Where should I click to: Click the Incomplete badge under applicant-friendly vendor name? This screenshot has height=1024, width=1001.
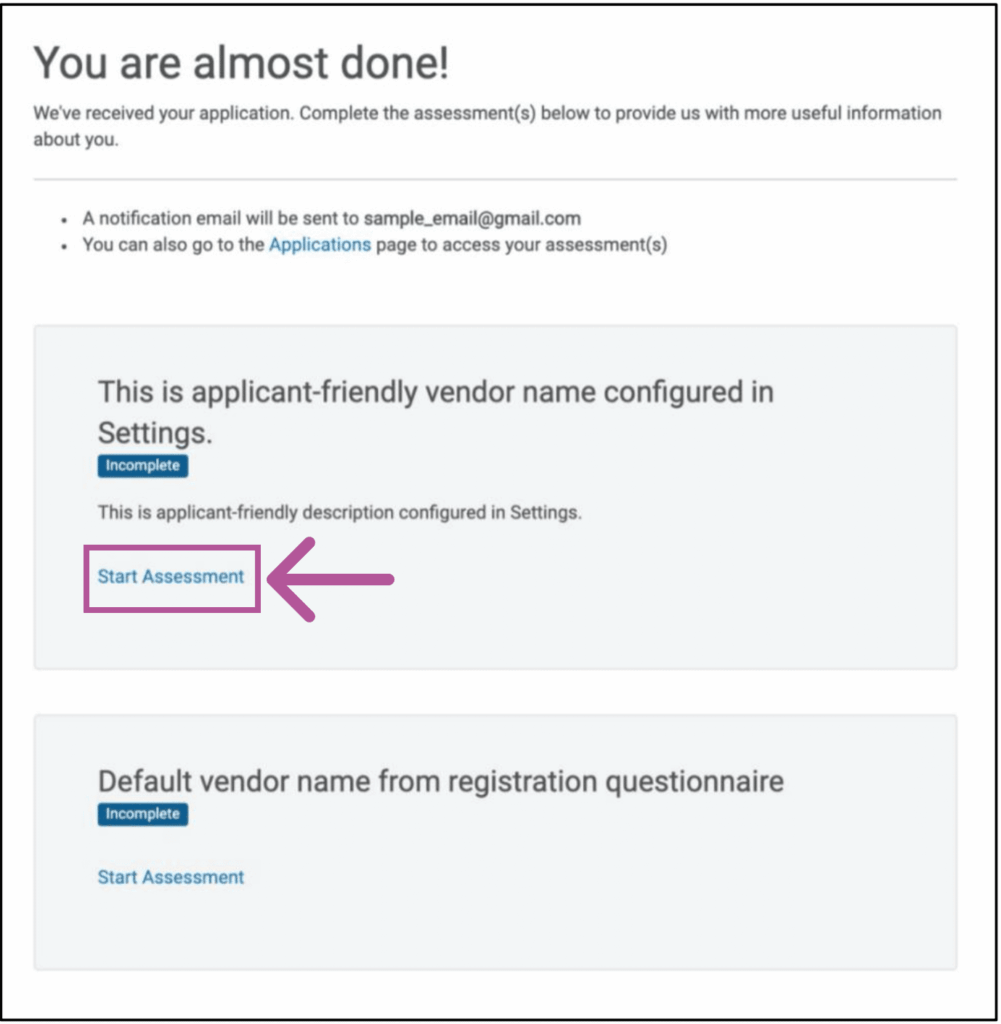(142, 466)
